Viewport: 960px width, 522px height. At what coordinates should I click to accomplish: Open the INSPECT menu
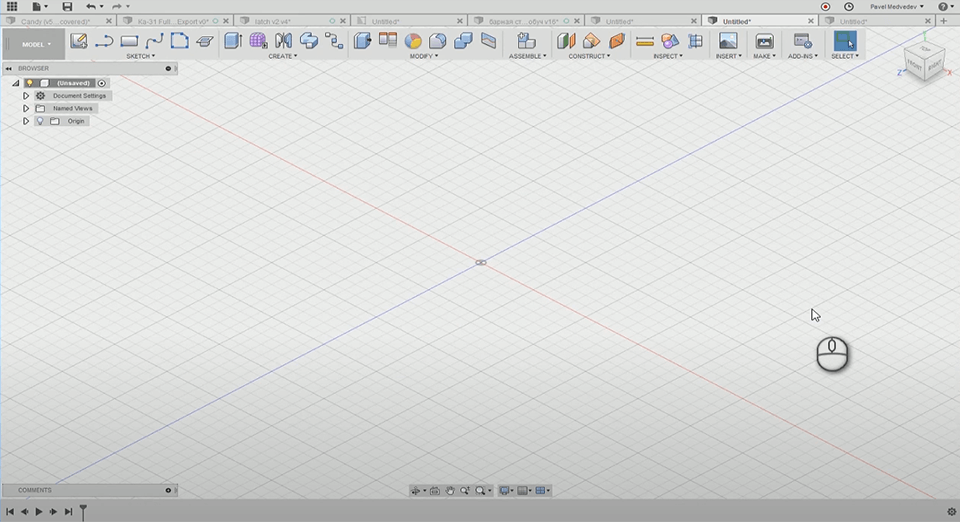[667, 56]
